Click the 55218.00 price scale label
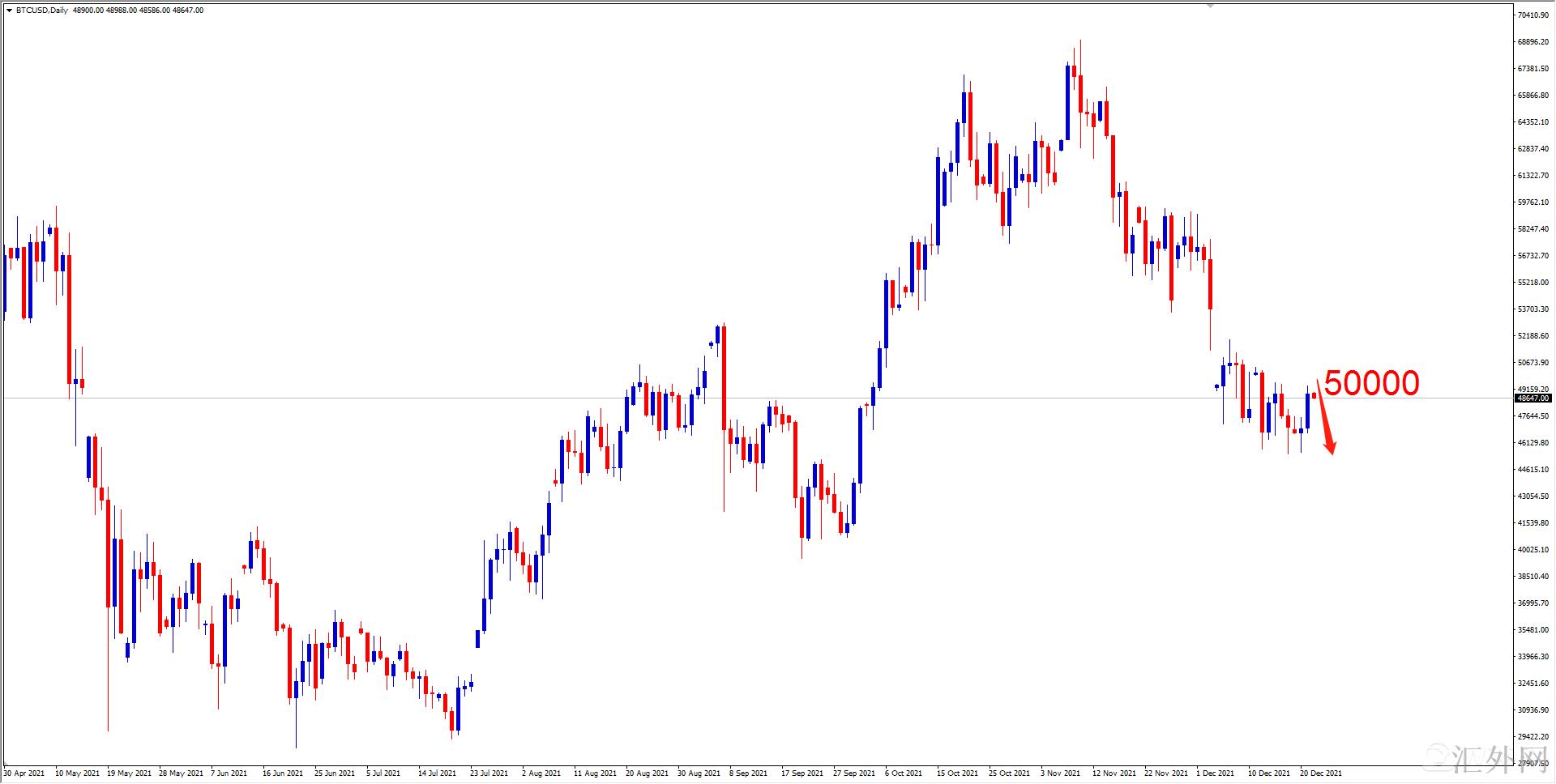The image size is (1556, 784). click(x=1532, y=283)
